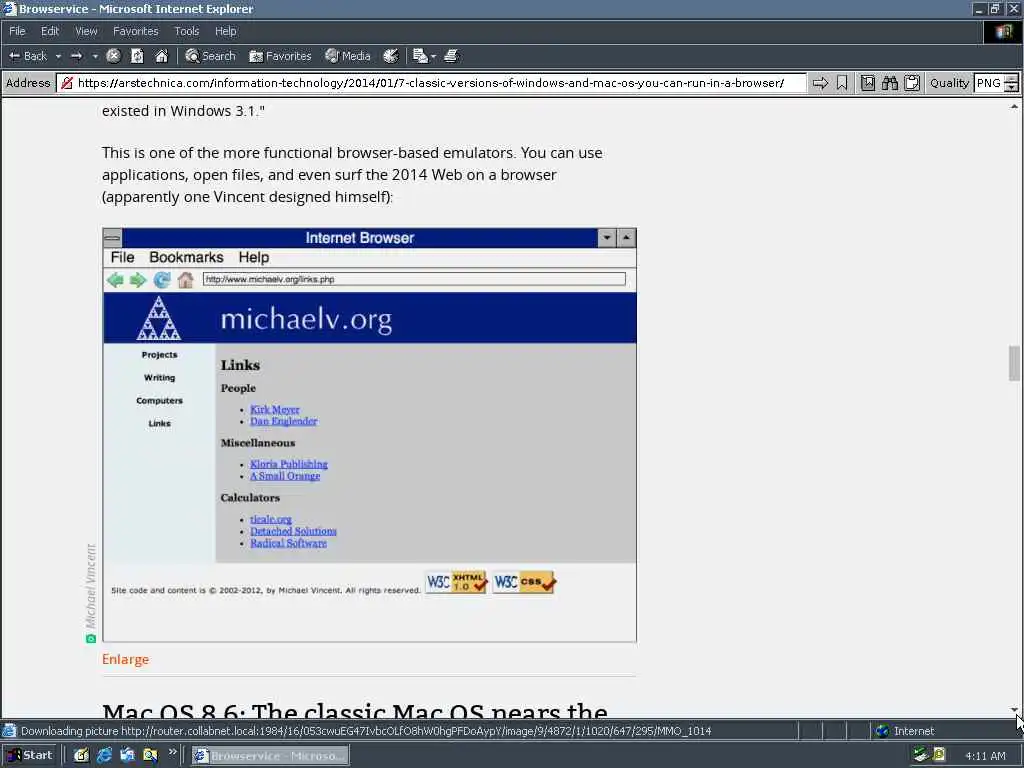Click the fourth quick launch search icon
This screenshot has height=768, width=1024.
[x=150, y=756]
